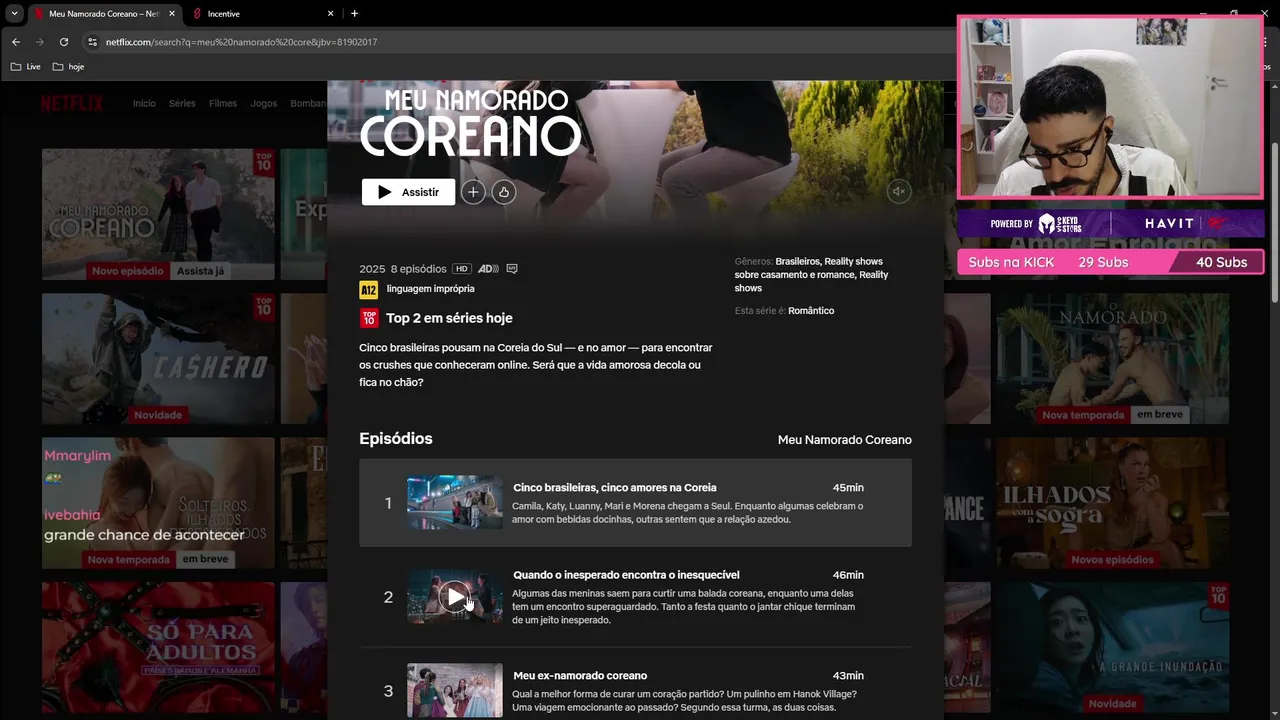
Task: Click the Top 10 badge beside Top 2 em séries
Action: coord(369,318)
